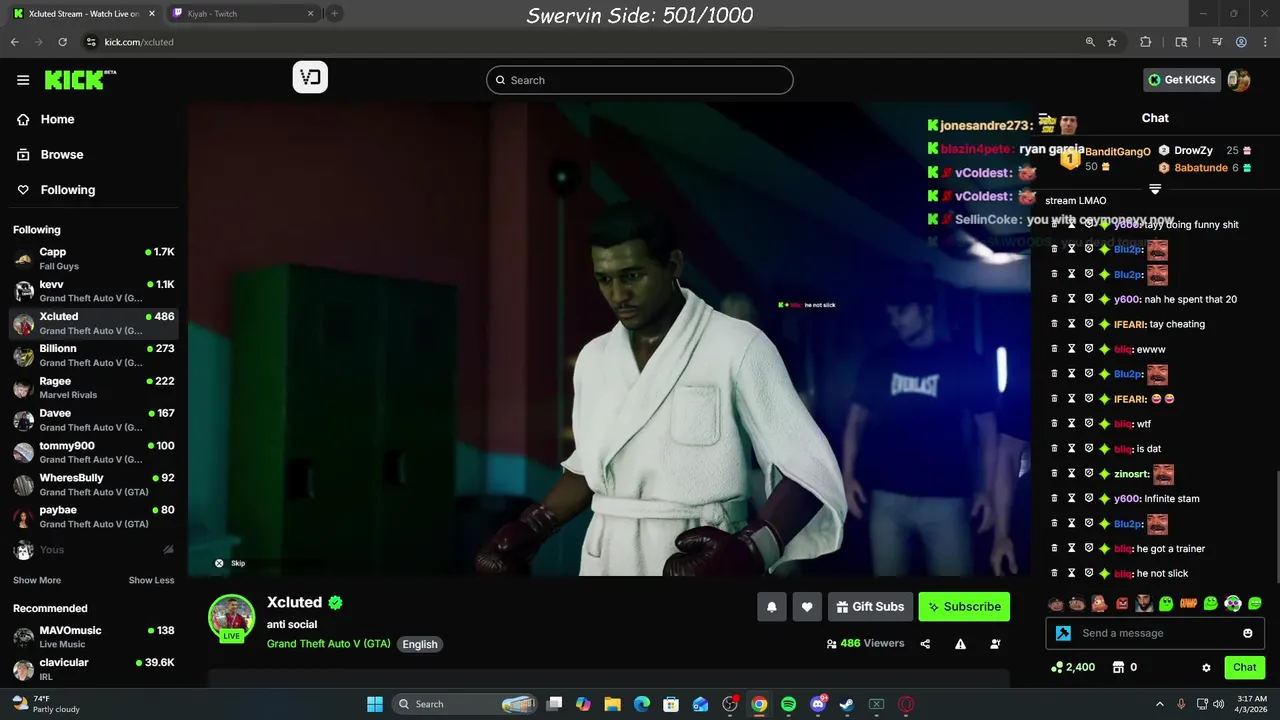Open Spotify from taskbar
Image resolution: width=1280 pixels, height=720 pixels.
(x=788, y=704)
